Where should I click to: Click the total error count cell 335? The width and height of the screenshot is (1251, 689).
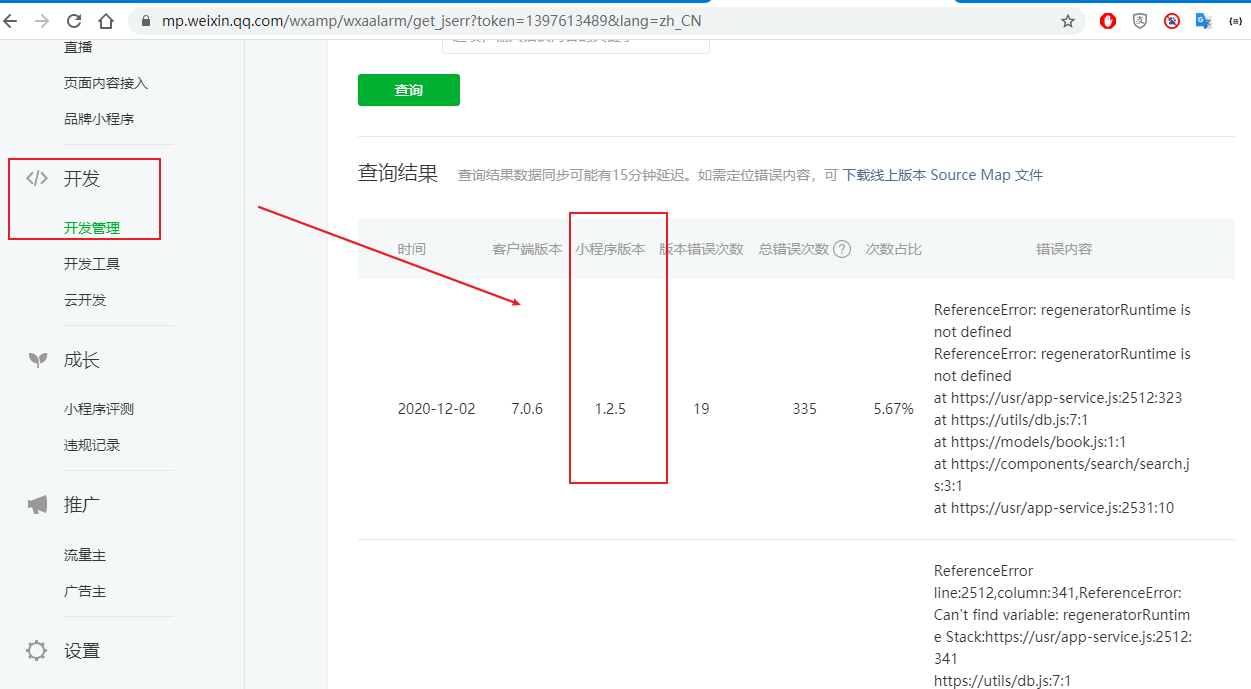(804, 409)
